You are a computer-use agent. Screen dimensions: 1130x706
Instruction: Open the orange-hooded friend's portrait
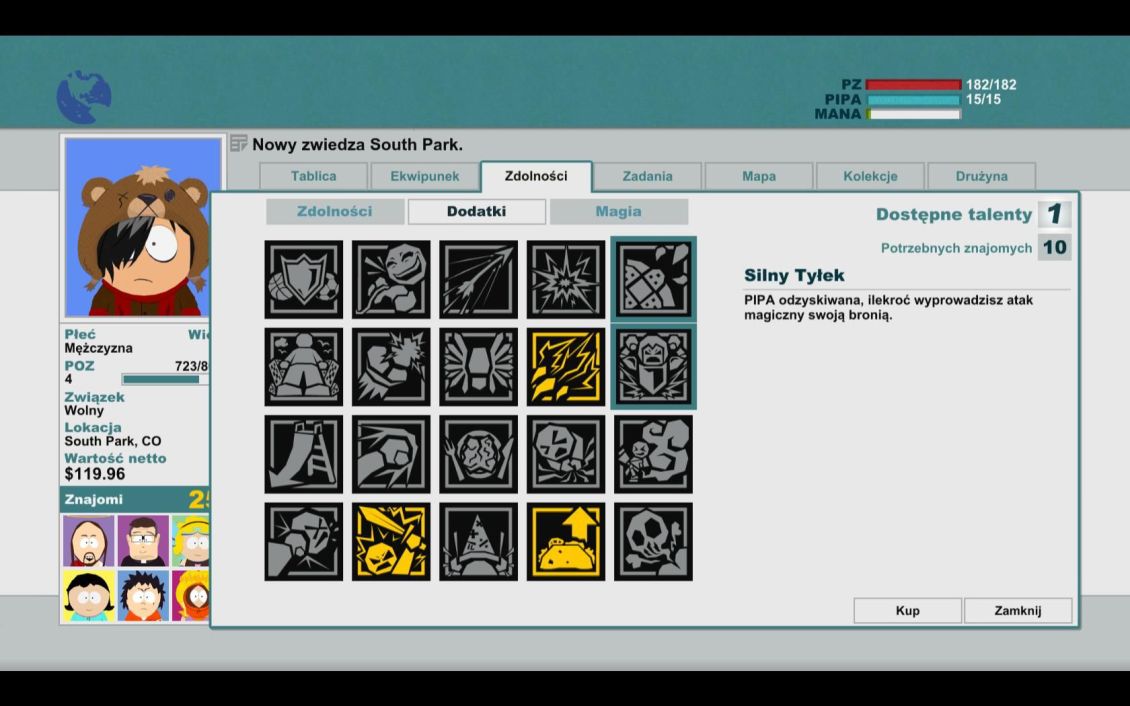pos(191,596)
